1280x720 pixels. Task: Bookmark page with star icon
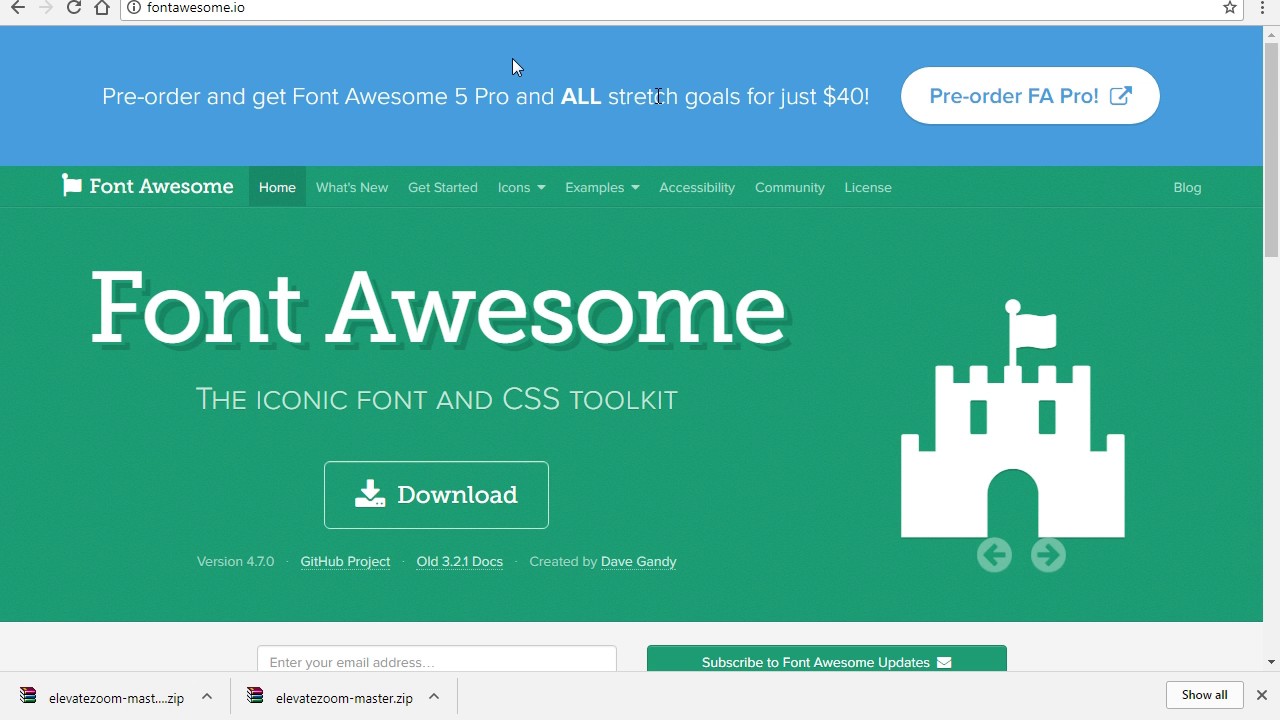pyautogui.click(x=1230, y=8)
